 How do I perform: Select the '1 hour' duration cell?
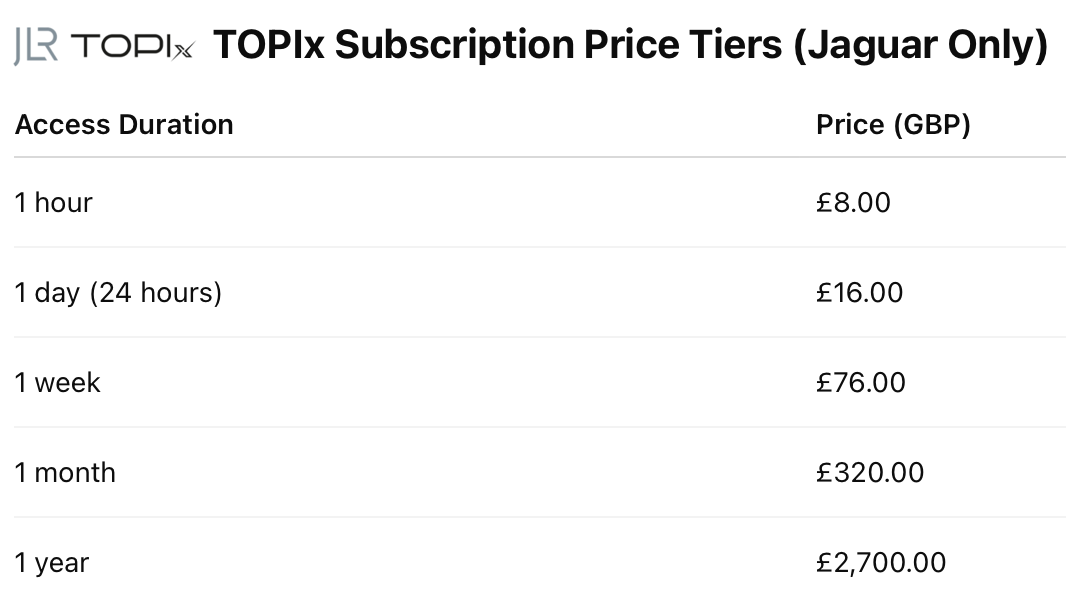54,203
